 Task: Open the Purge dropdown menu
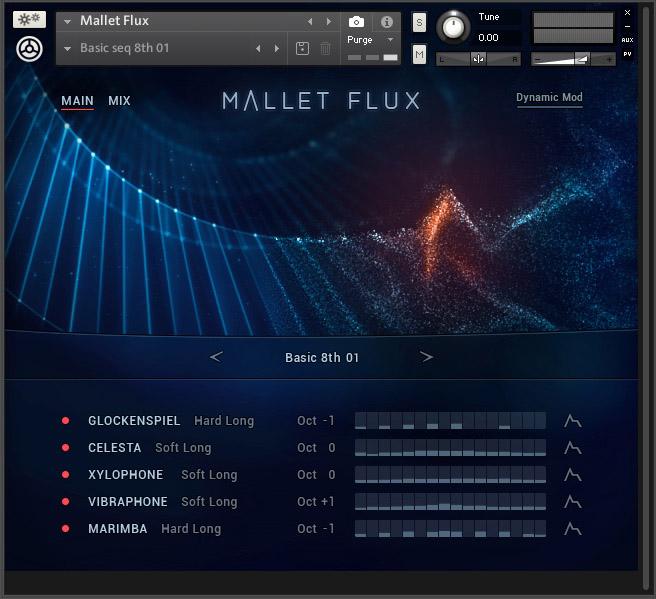click(370, 40)
